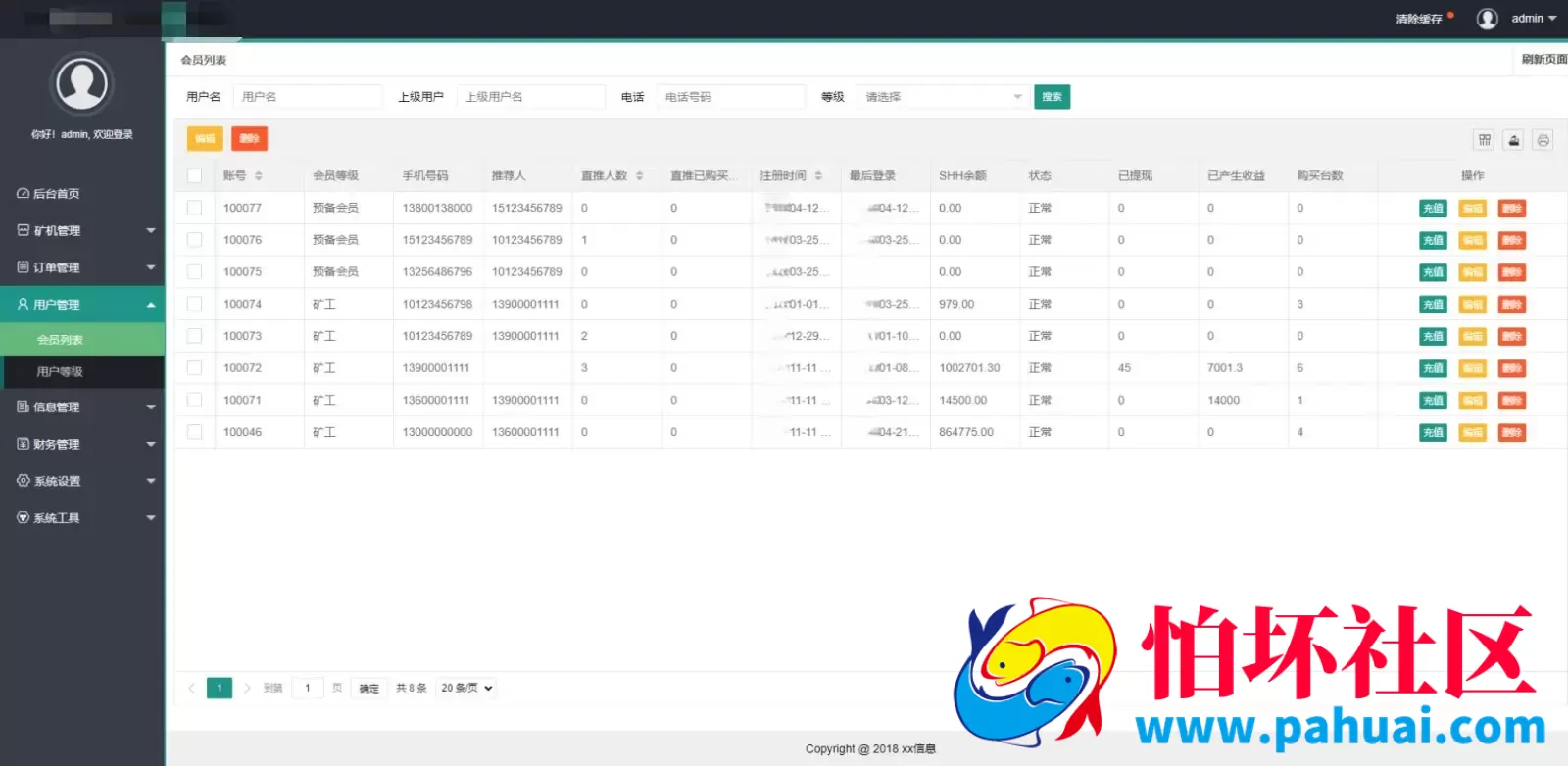
Task: Sort by 账号 column arrows
Action: pos(259,176)
